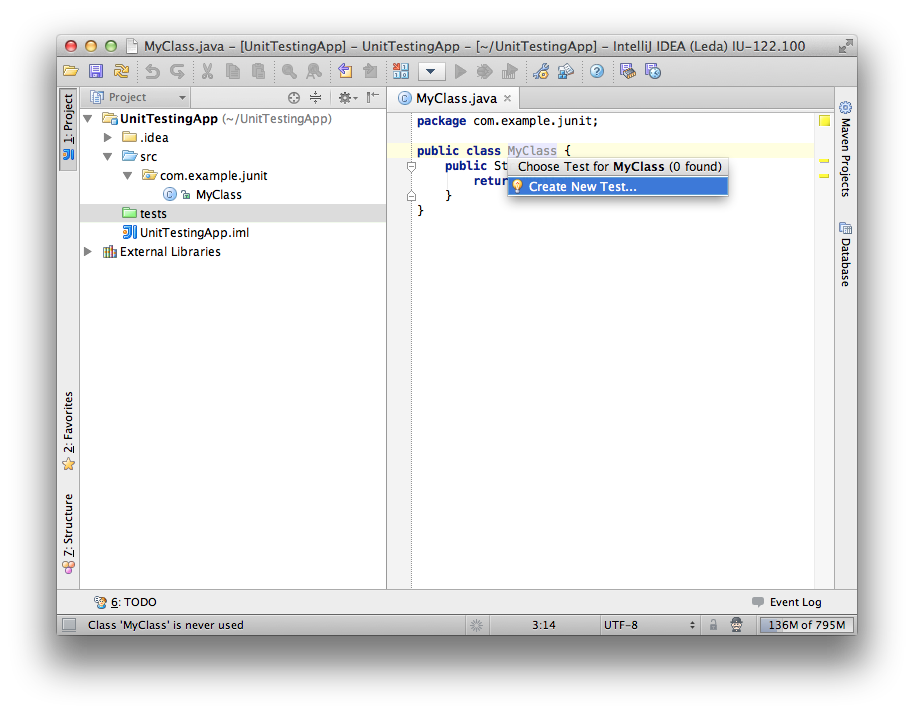Collapse the UnitTestingApp root node

tap(88, 119)
